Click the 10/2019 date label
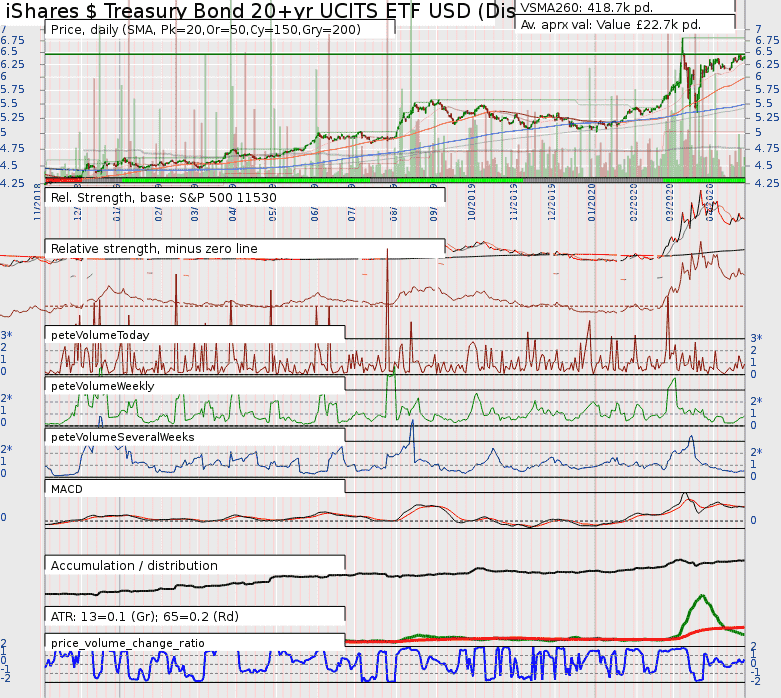This screenshot has height=698, width=781. [x=472, y=202]
